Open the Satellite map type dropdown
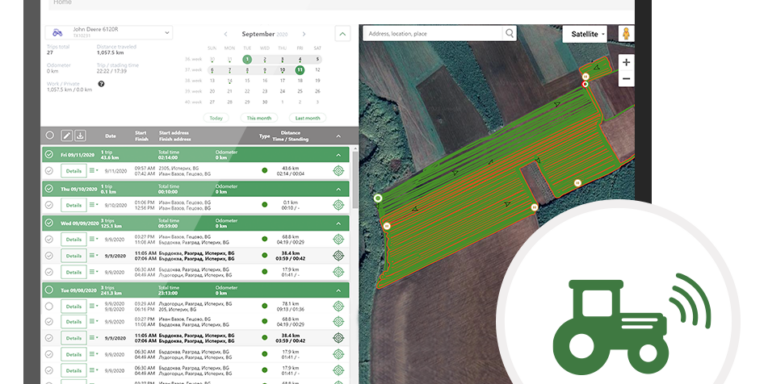768x384 pixels. 588,34
